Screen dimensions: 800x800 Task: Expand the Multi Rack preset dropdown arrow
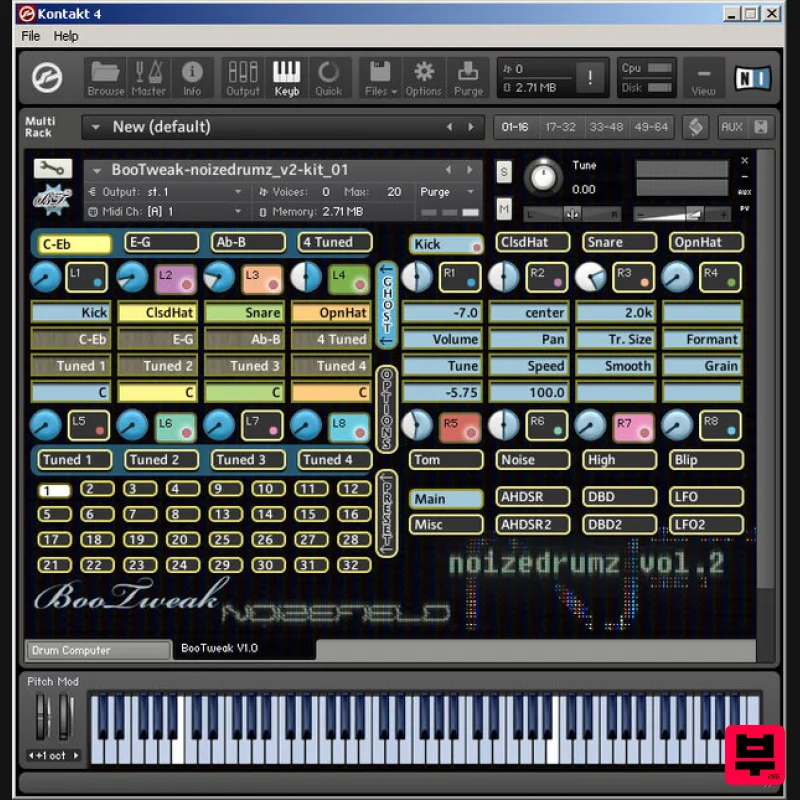(x=95, y=127)
